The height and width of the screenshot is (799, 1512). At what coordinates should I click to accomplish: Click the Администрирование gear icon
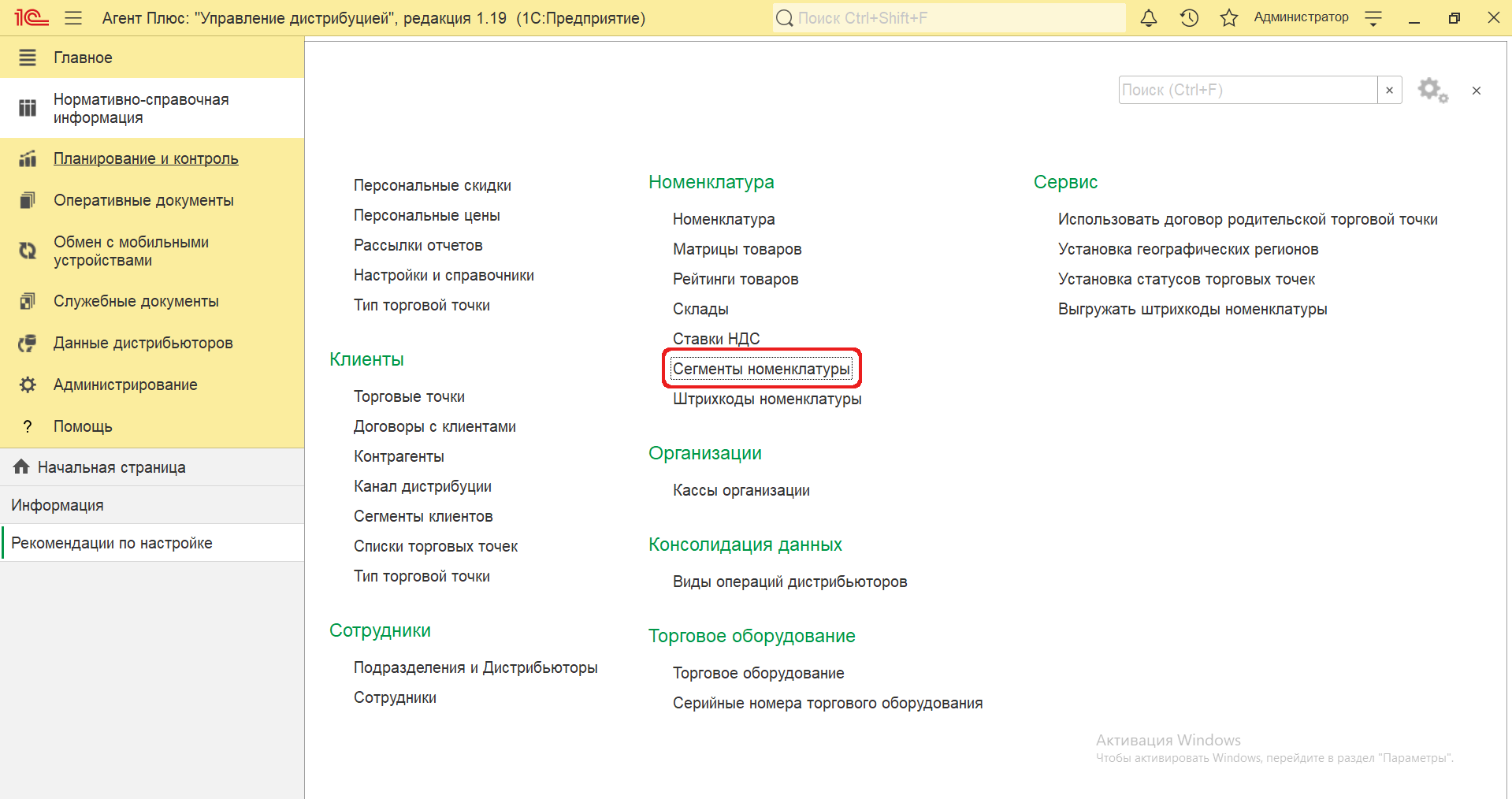(x=28, y=385)
